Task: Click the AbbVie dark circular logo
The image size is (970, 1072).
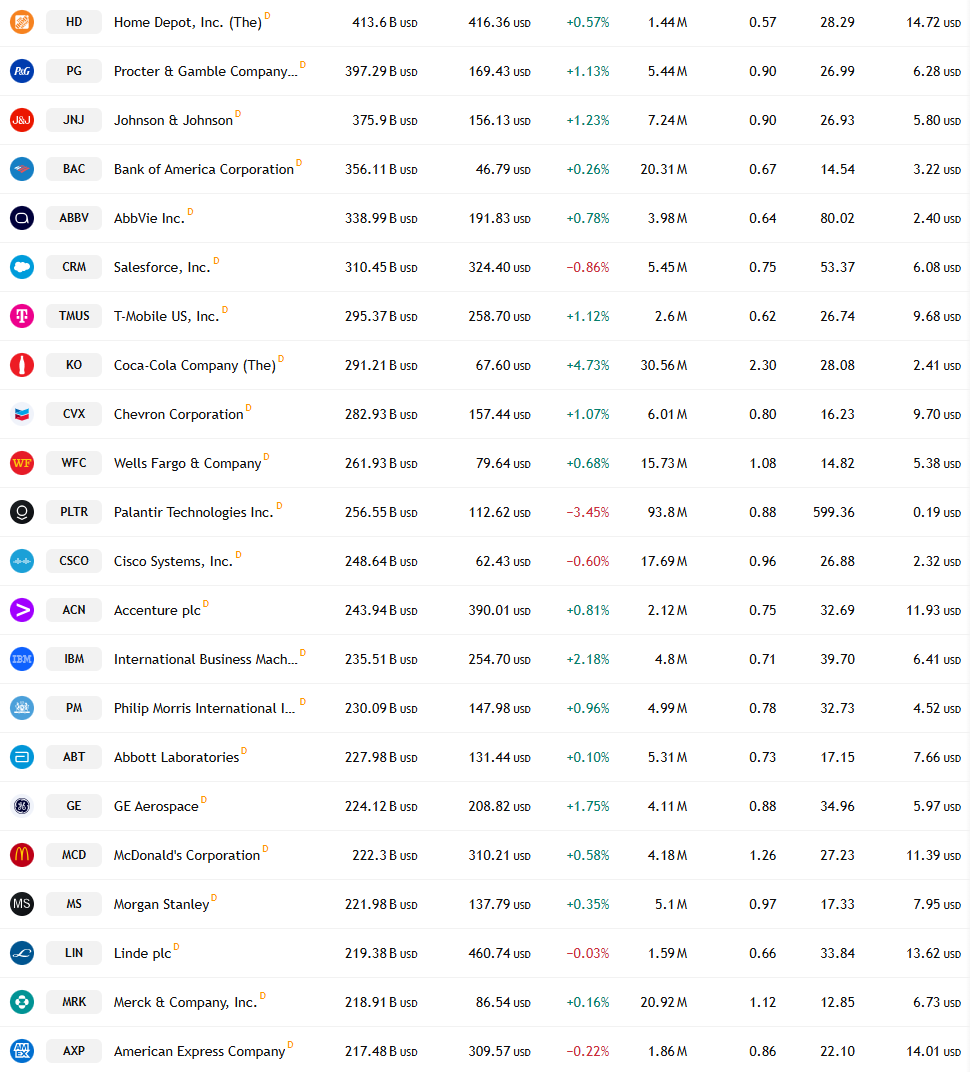Action: (x=22, y=218)
